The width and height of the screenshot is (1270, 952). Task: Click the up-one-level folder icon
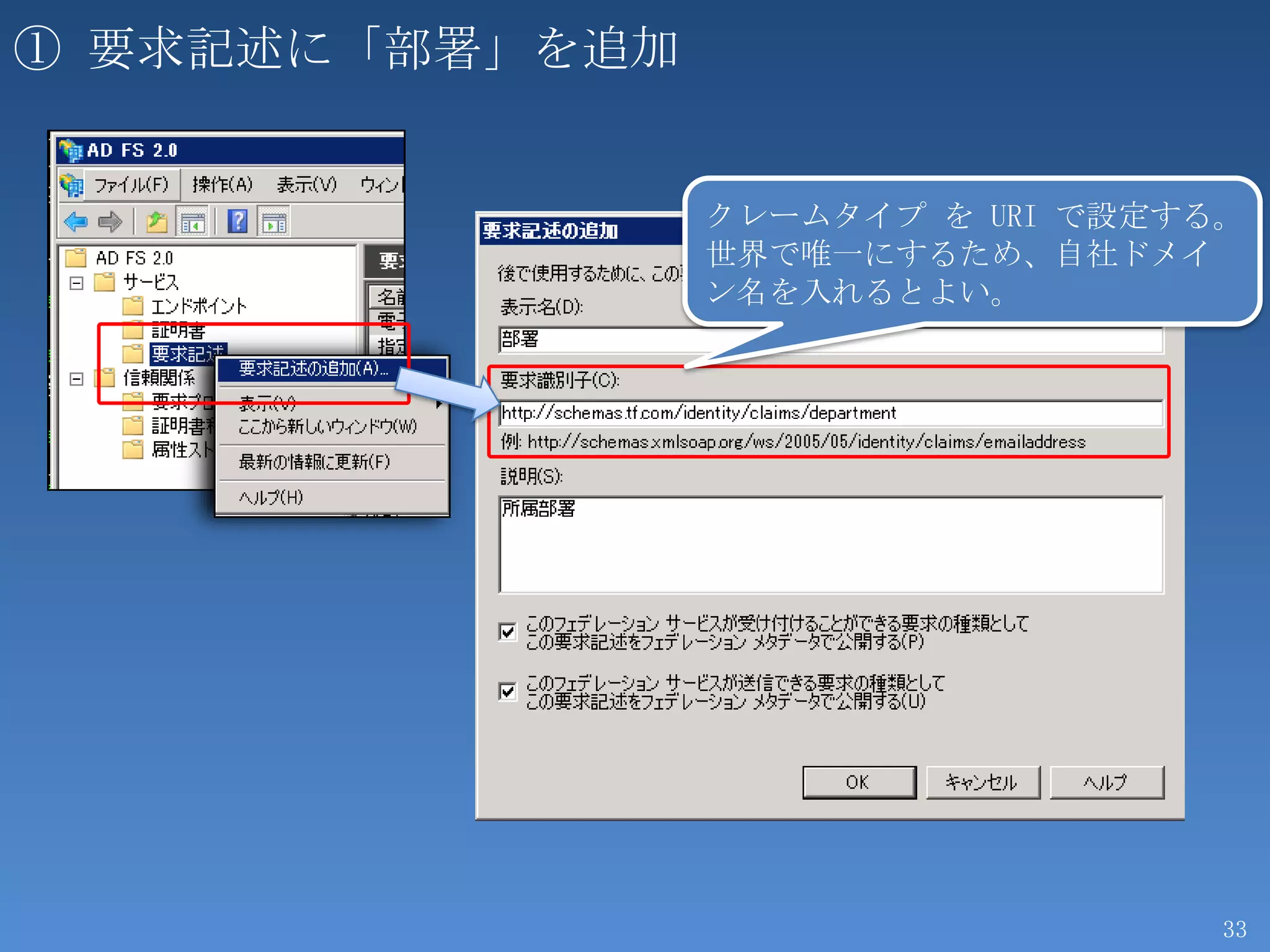tap(157, 221)
